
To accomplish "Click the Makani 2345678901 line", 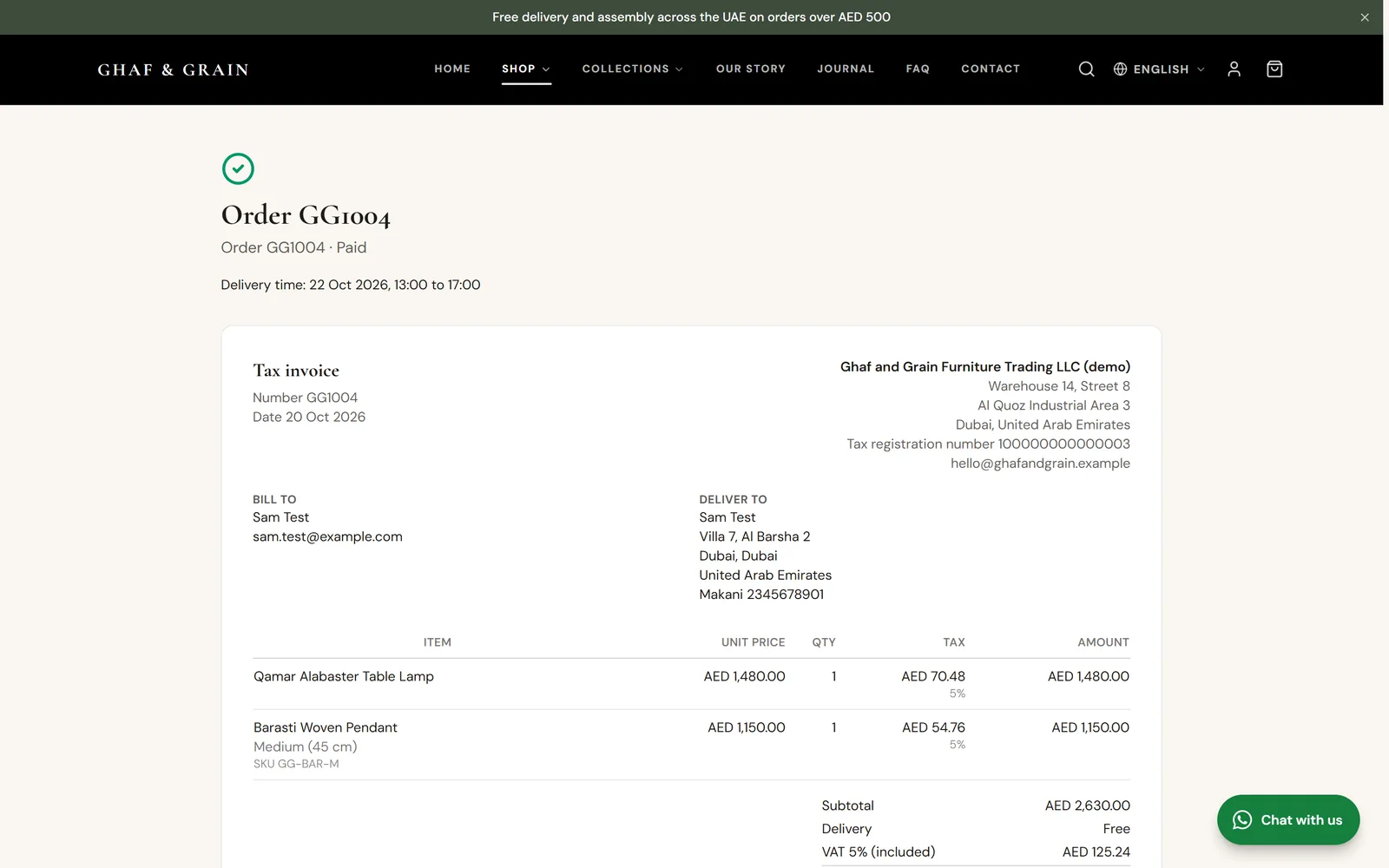I will point(761,595).
